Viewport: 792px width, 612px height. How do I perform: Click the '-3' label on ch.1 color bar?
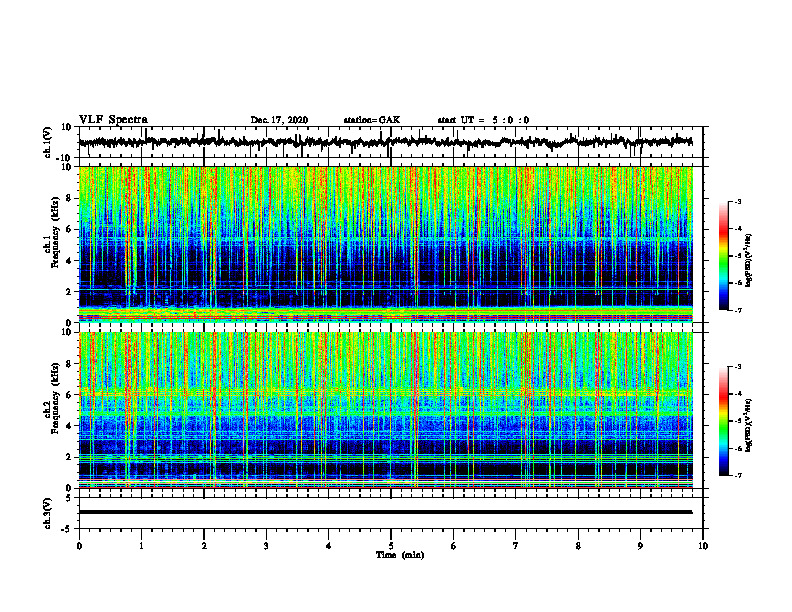pos(738,201)
